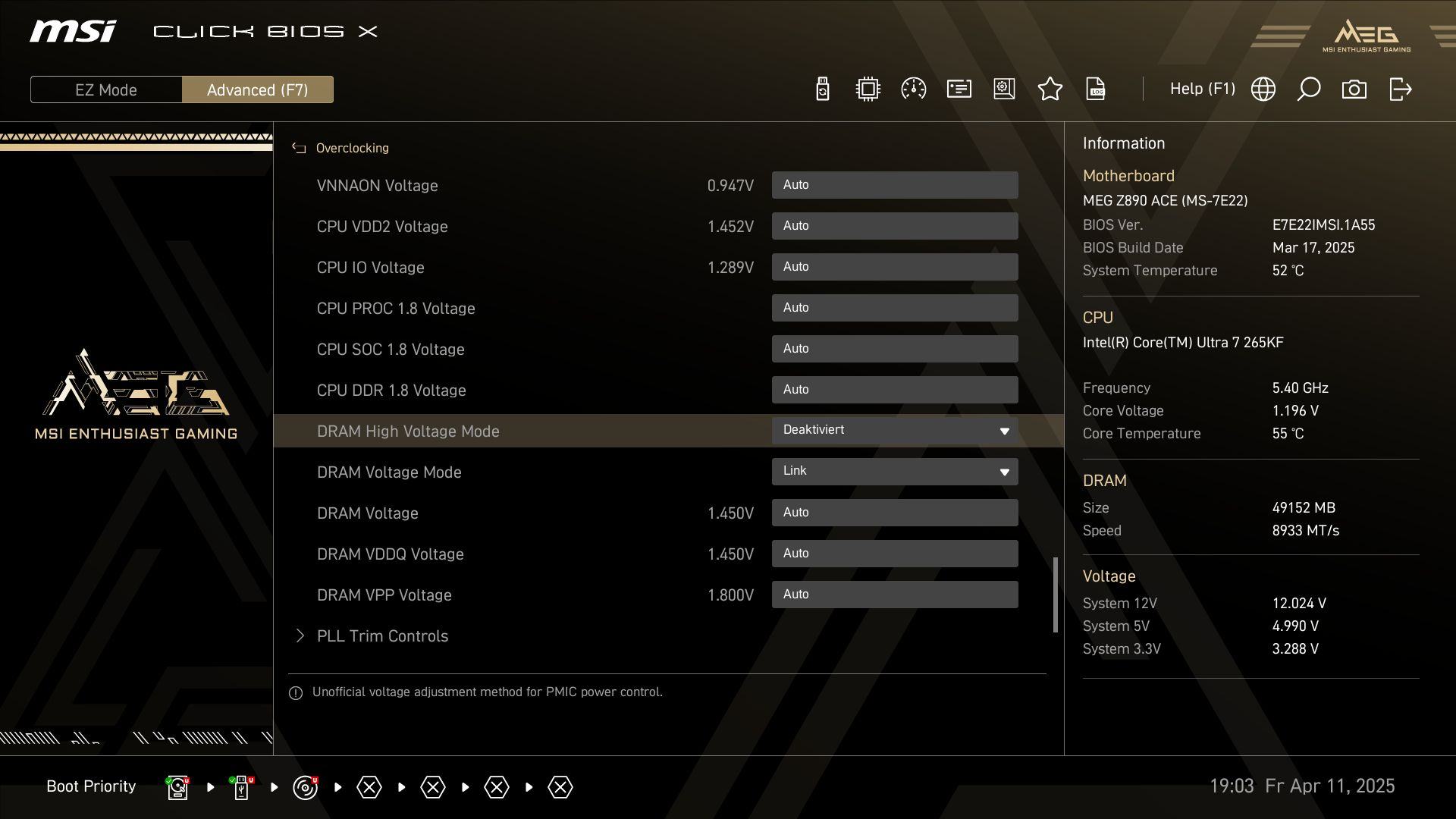Click the LOG file icon
The width and height of the screenshot is (1456, 819).
1095,89
